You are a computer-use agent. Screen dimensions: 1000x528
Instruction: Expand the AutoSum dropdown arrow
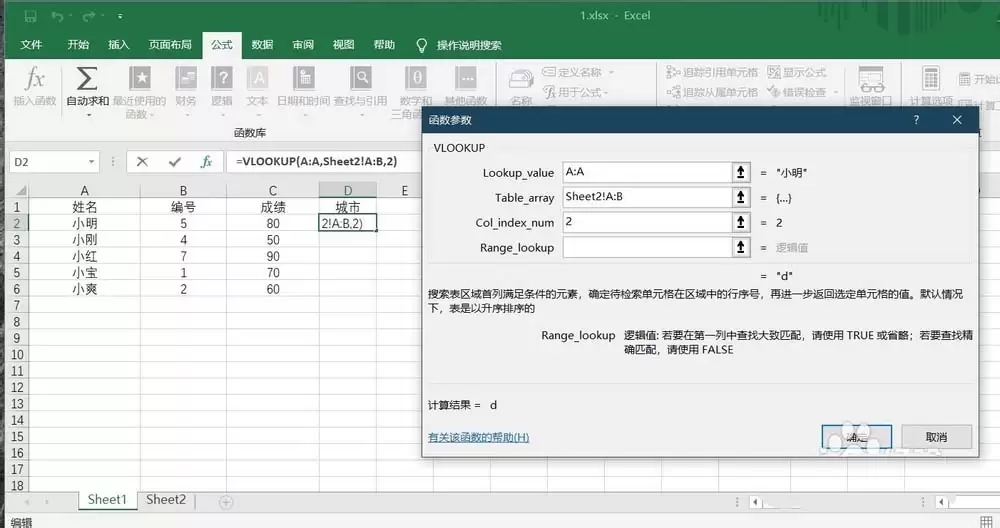tap(88, 115)
